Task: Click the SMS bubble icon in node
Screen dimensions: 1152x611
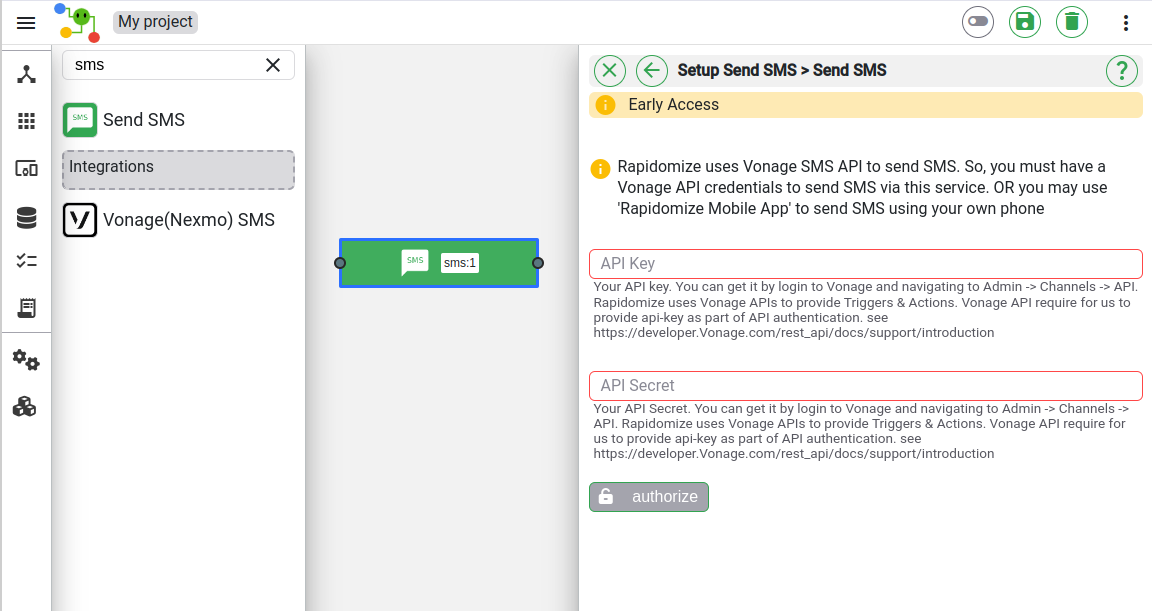Action: pos(414,262)
